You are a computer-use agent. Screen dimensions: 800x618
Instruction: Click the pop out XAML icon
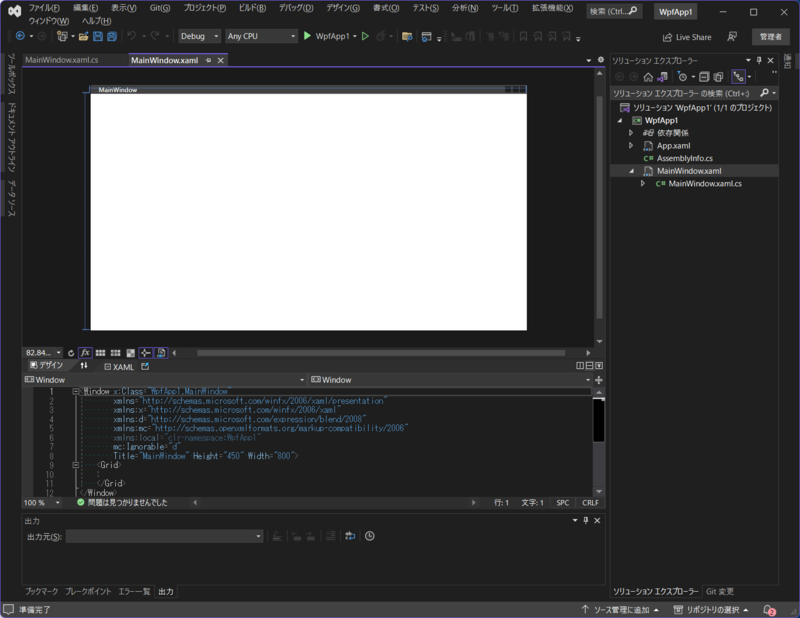coord(145,366)
